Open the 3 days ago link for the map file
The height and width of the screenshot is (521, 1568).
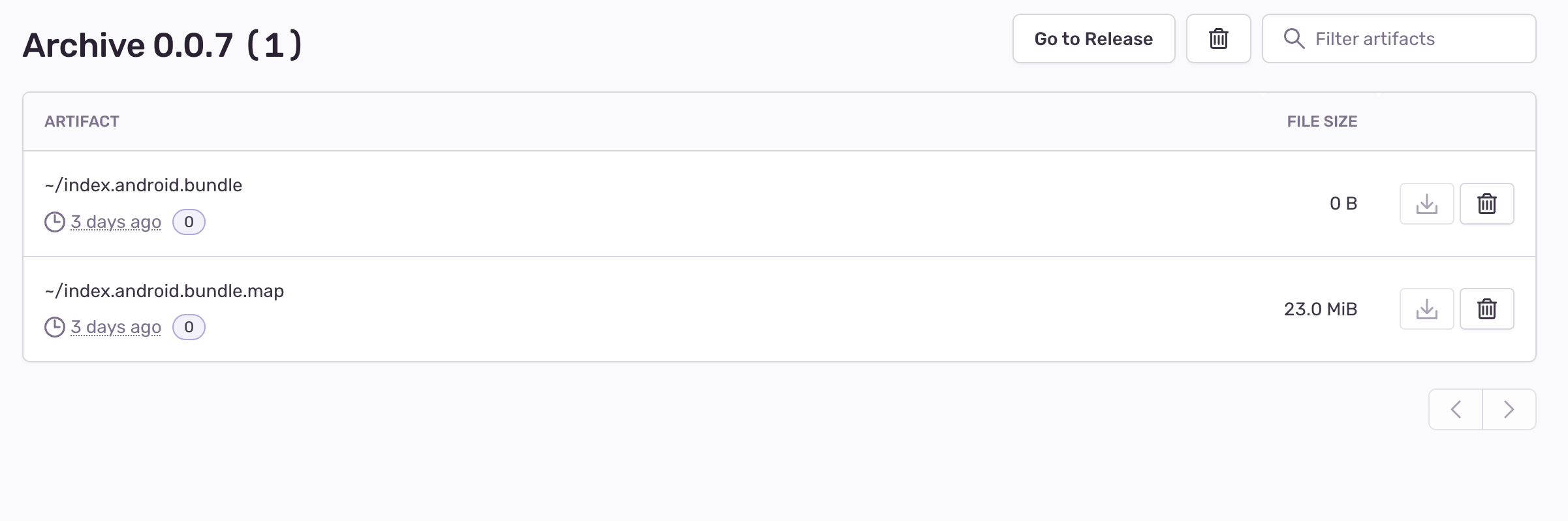coord(116,327)
